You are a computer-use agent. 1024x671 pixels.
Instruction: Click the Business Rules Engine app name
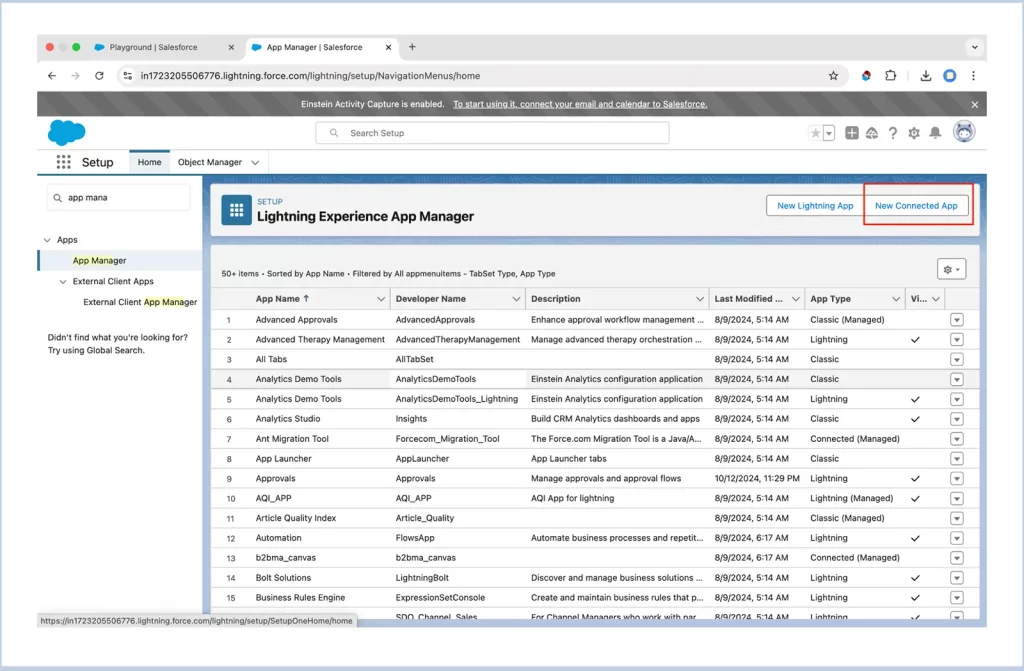tap(300, 598)
